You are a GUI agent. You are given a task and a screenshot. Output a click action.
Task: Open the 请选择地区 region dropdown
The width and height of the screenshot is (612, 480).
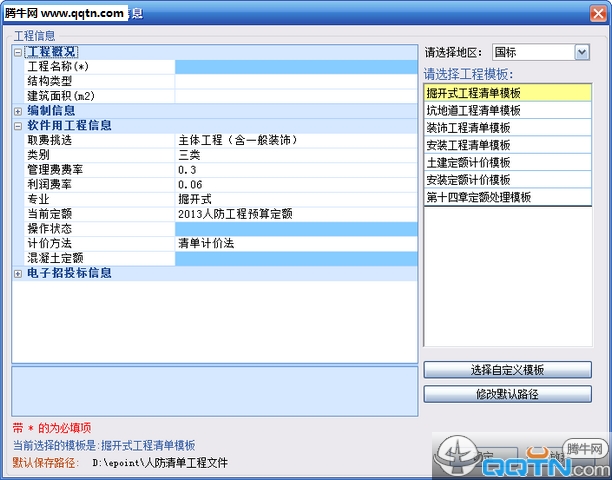[x=582, y=52]
